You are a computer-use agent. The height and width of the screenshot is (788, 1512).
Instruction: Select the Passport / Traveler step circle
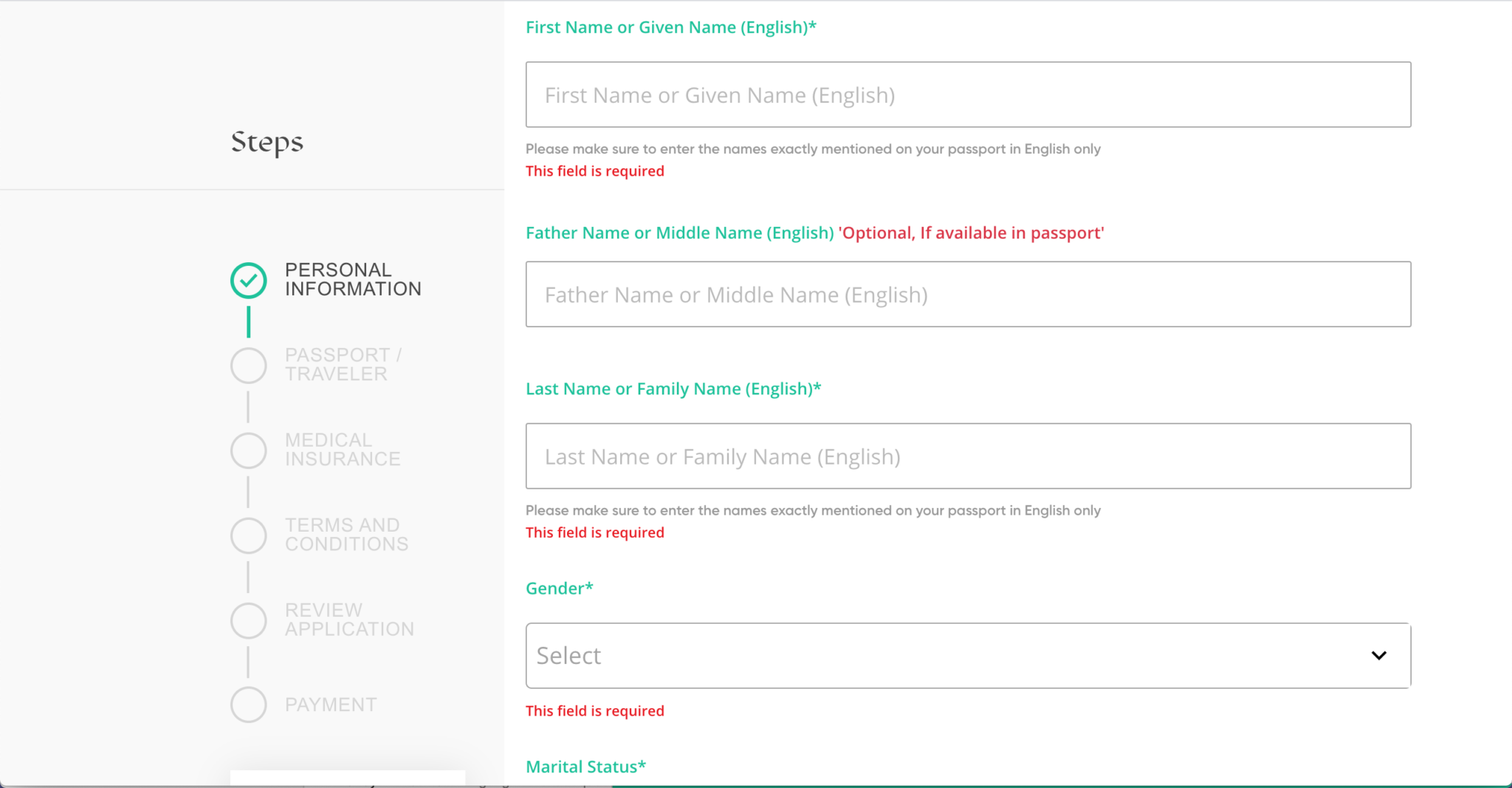pyautogui.click(x=249, y=366)
